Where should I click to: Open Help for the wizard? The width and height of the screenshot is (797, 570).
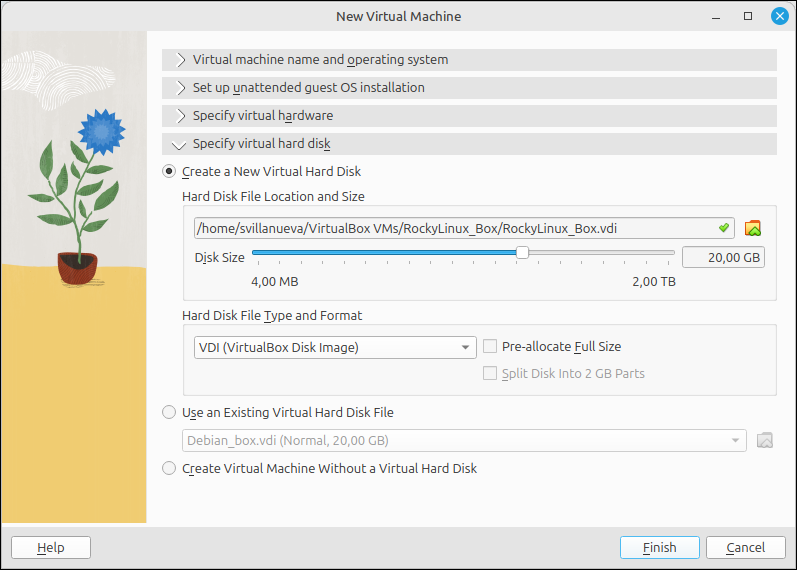click(x=51, y=547)
